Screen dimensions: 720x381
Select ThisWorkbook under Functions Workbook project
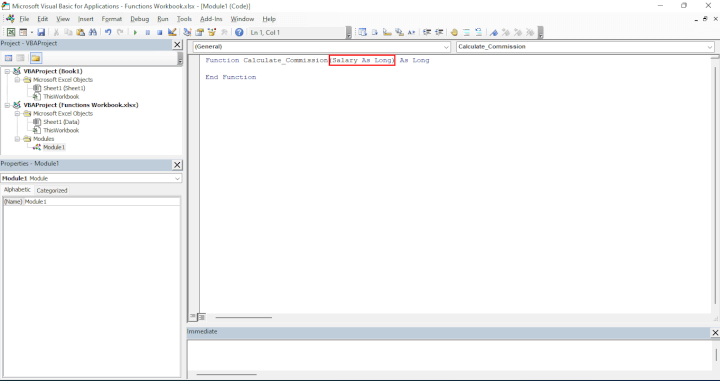(61, 130)
